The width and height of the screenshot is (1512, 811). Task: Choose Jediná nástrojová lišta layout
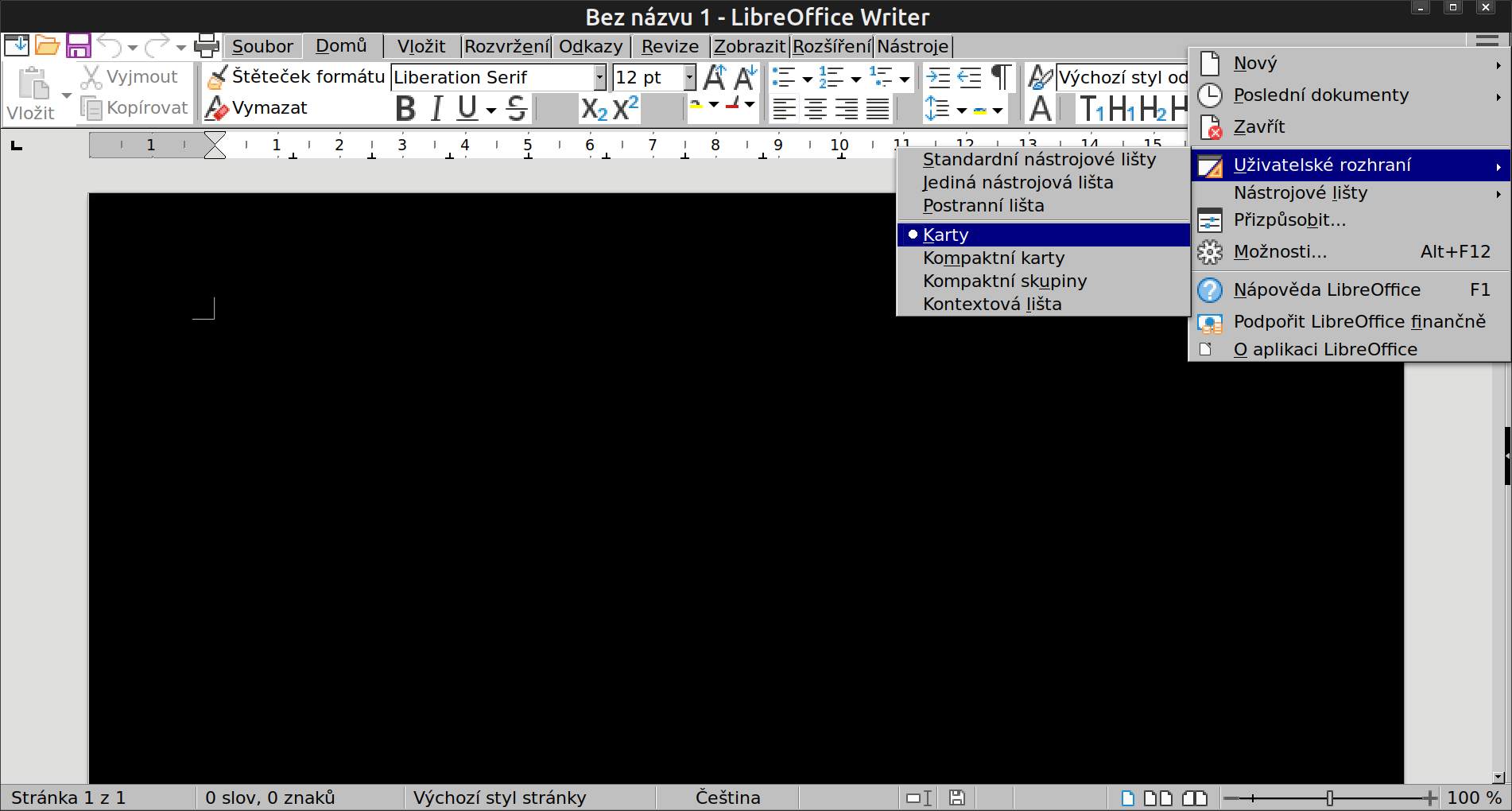[x=1043, y=182]
